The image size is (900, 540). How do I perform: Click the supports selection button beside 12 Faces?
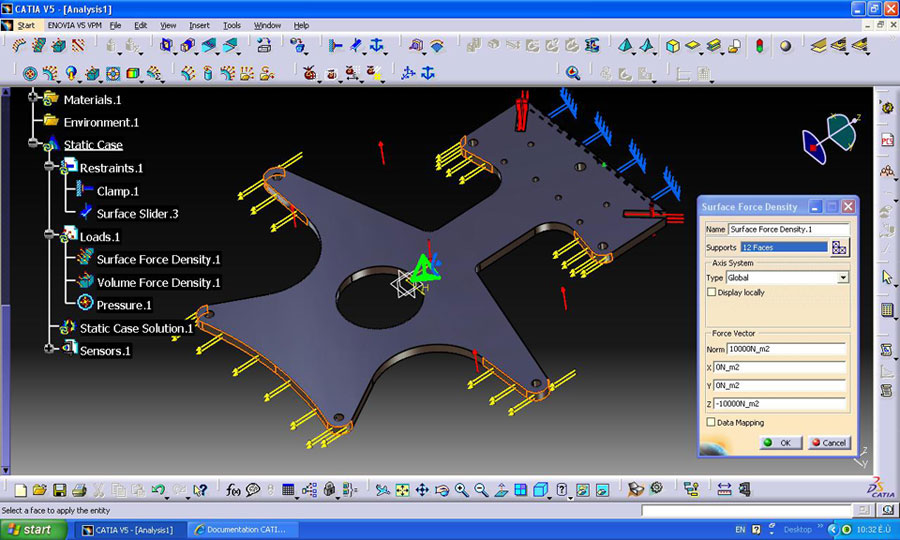839,247
